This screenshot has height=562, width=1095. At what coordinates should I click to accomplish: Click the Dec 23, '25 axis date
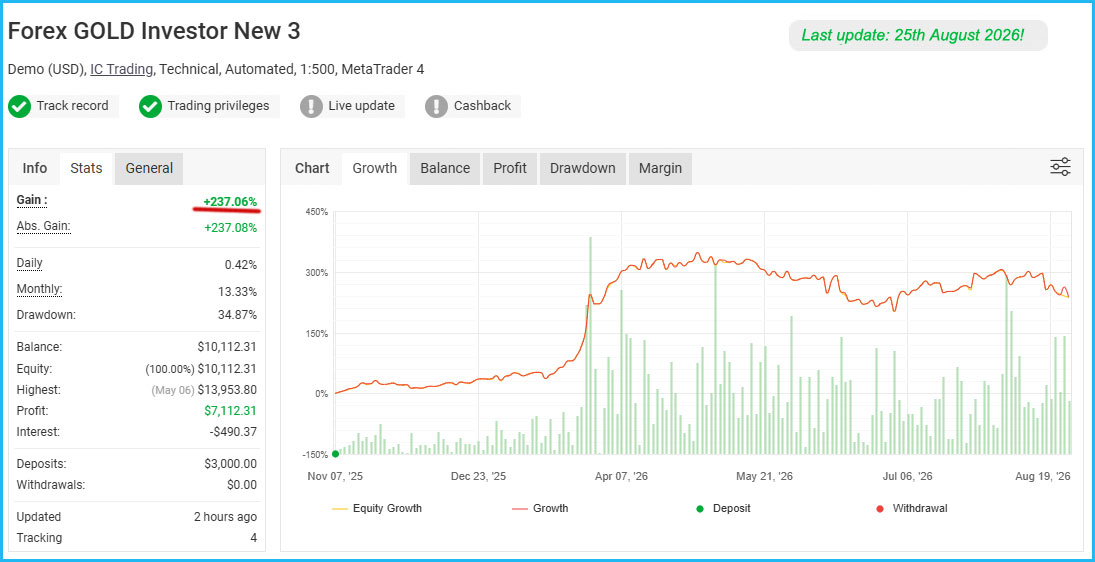478,477
